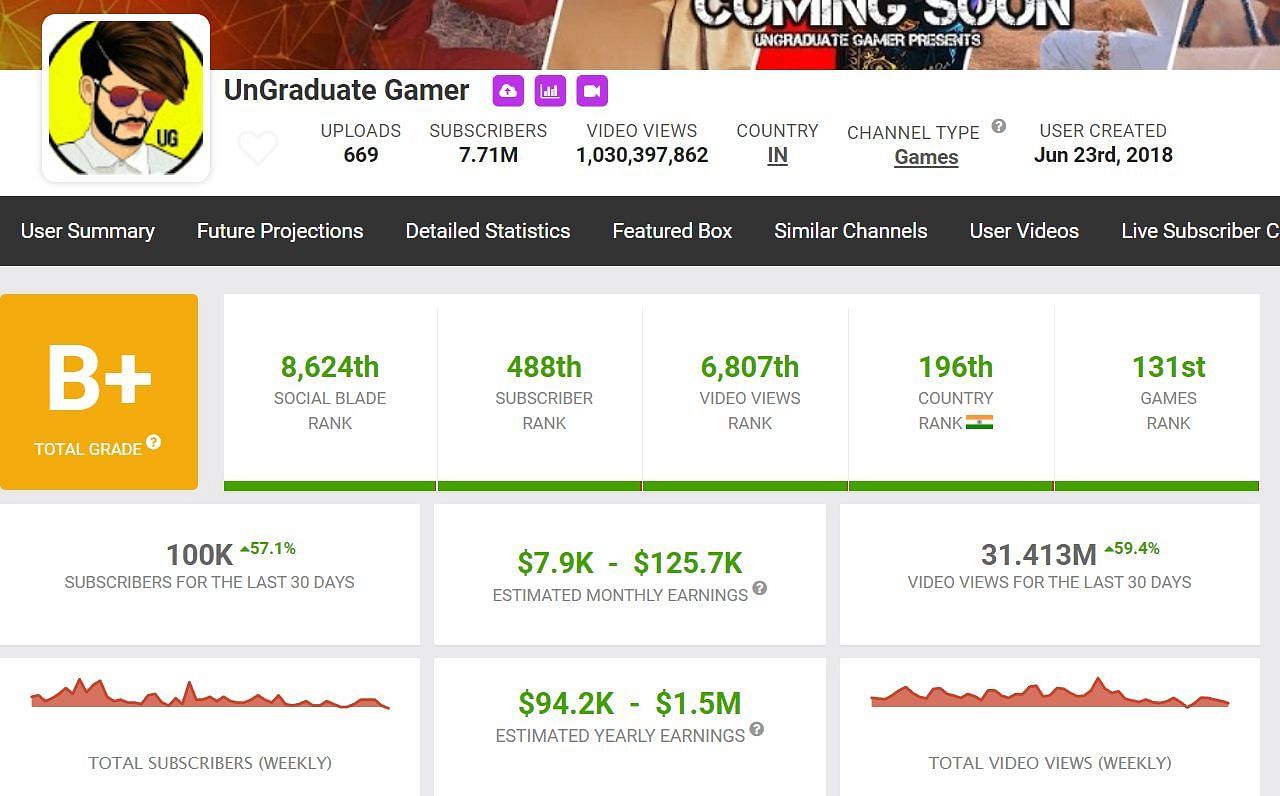Viewport: 1280px width, 796px height.
Task: Click the 131st games rank
Action: [1168, 367]
